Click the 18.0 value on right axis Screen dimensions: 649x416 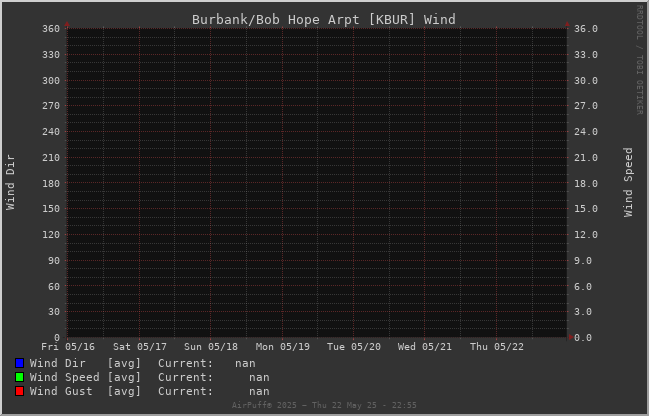[x=586, y=184]
